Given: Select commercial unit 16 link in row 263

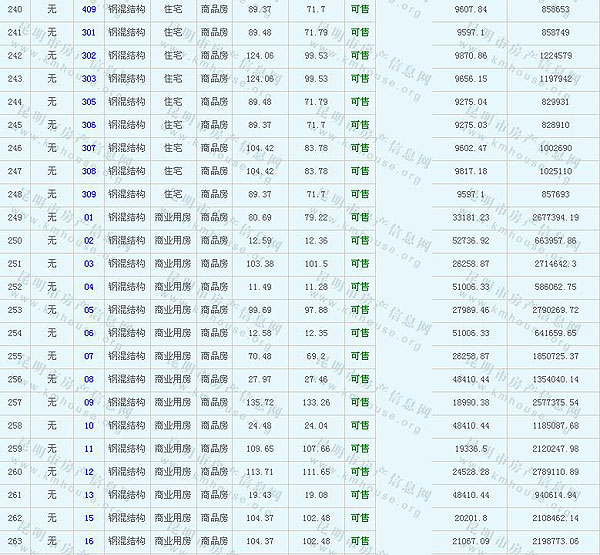Looking at the screenshot, I should (88, 541).
